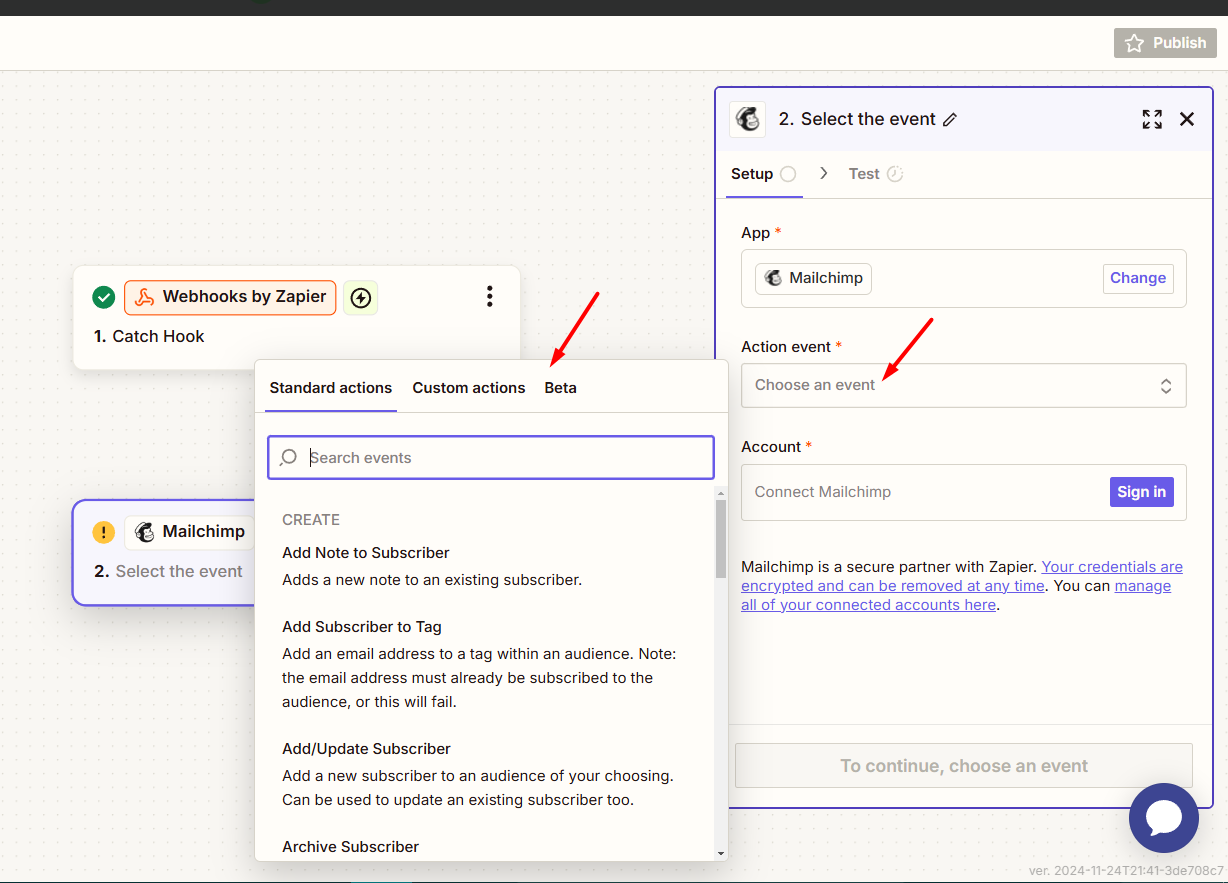Choose Add Subscriber to Tag action

[x=481, y=664]
